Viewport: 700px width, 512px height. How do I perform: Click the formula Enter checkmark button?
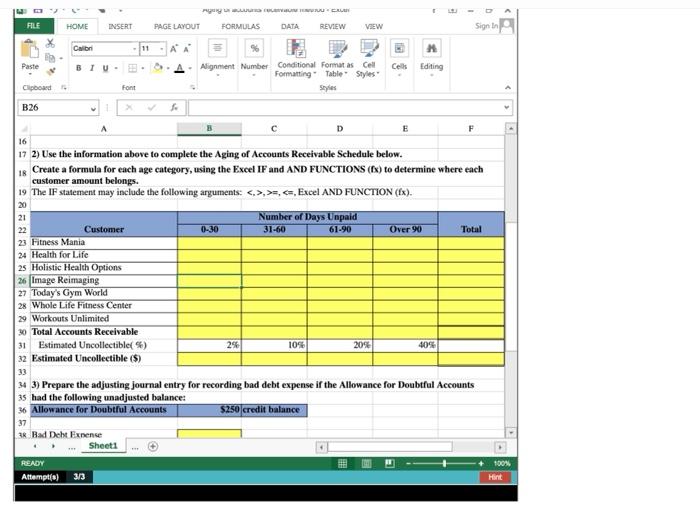[x=152, y=107]
